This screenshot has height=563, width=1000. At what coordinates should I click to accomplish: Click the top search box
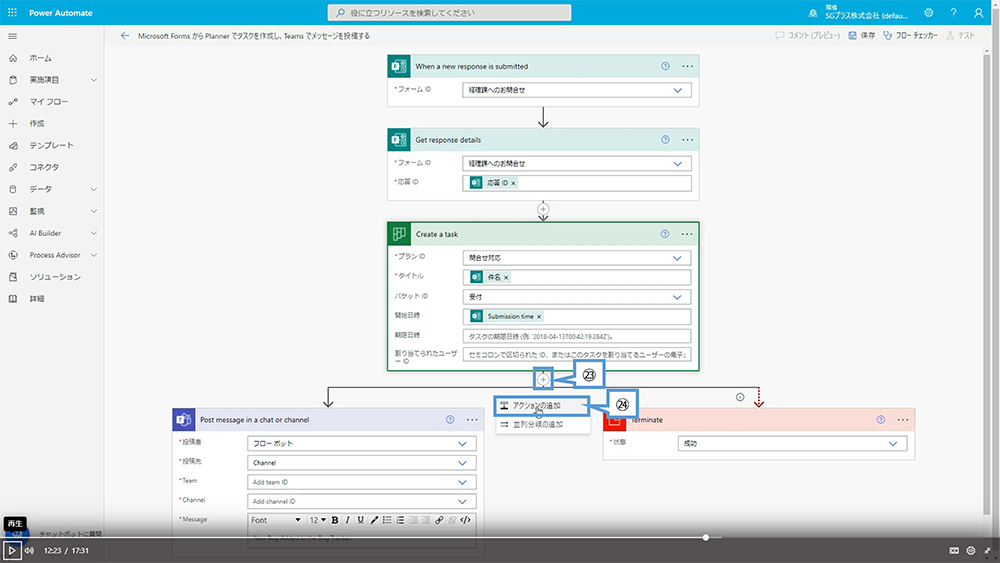[450, 13]
